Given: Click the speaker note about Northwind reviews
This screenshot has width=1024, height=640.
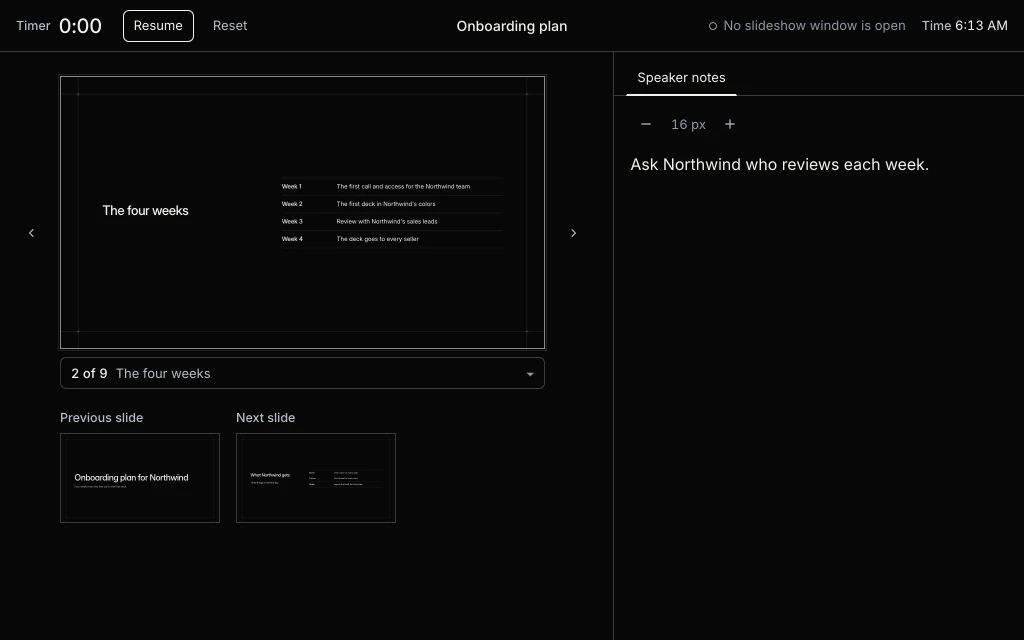Looking at the screenshot, I should tap(779, 165).
